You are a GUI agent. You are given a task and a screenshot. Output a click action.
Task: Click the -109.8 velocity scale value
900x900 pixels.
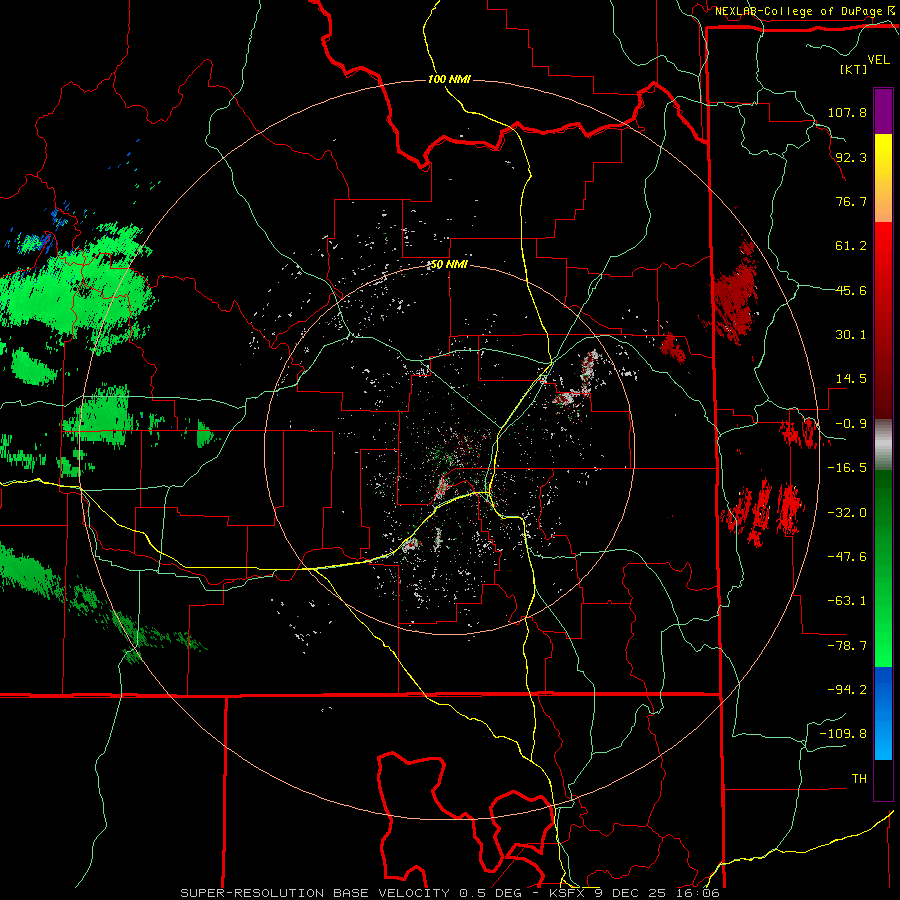843,734
